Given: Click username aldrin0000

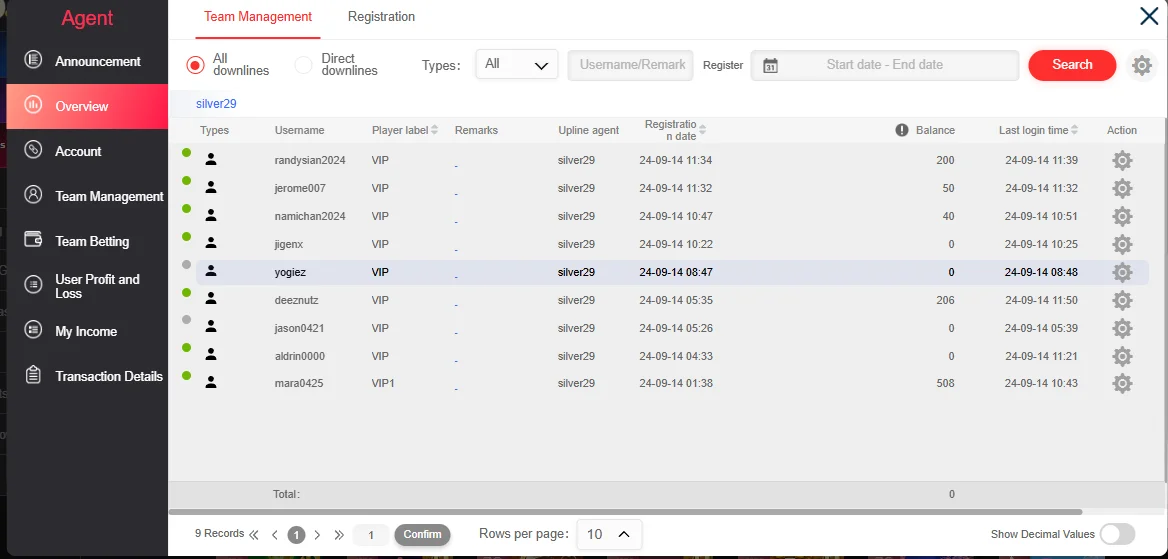Looking at the screenshot, I should 300,356.
